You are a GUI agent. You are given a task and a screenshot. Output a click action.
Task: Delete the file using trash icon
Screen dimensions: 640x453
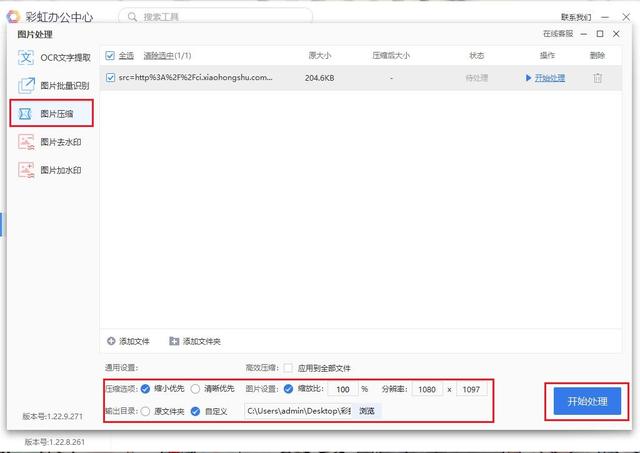(x=598, y=78)
